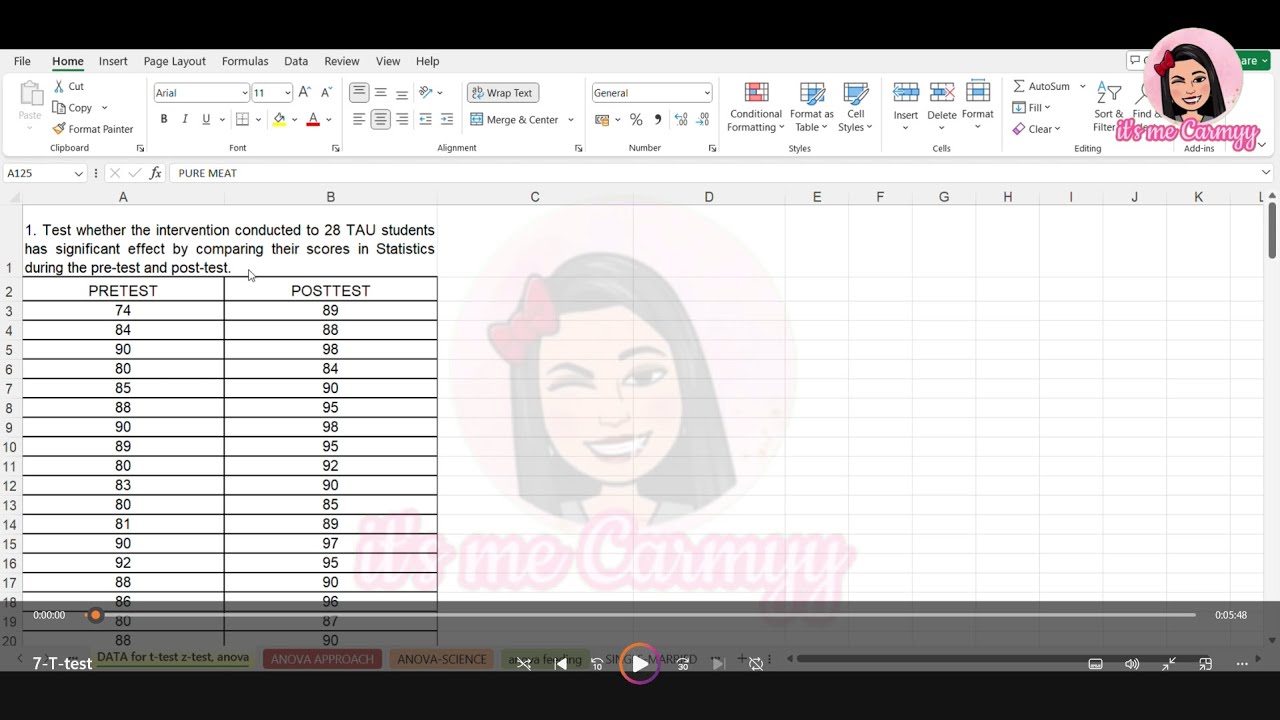The width and height of the screenshot is (1280, 720).
Task: Click the AutoSum button
Action: click(1041, 86)
